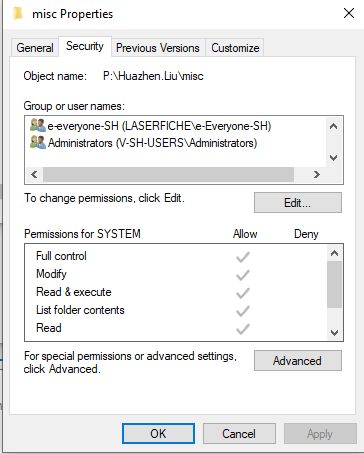This screenshot has width=364, height=454.
Task: Click Modify Allow checkmark
Action: point(243,275)
